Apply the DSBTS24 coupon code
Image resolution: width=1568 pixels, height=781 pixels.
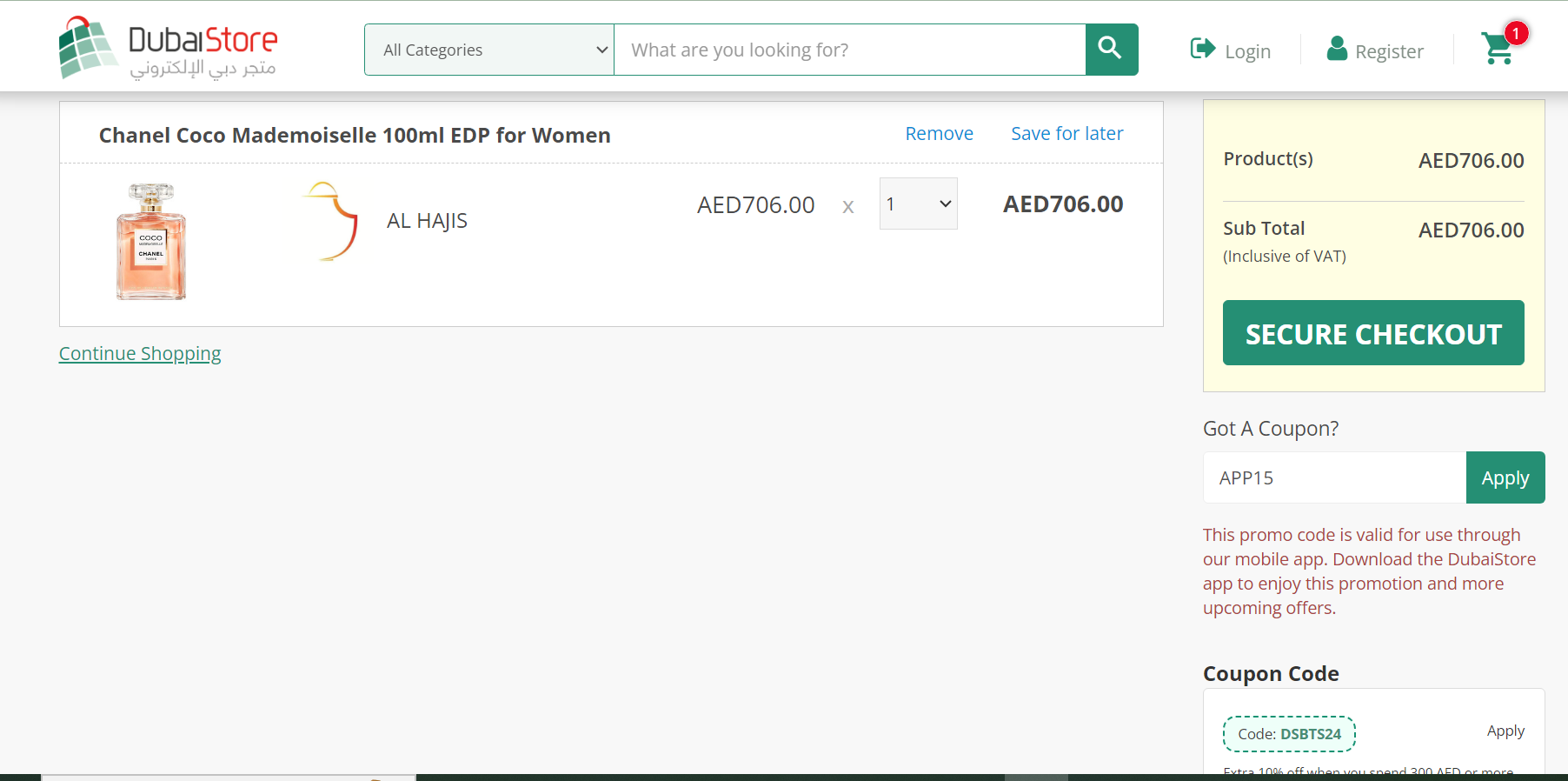point(1505,731)
